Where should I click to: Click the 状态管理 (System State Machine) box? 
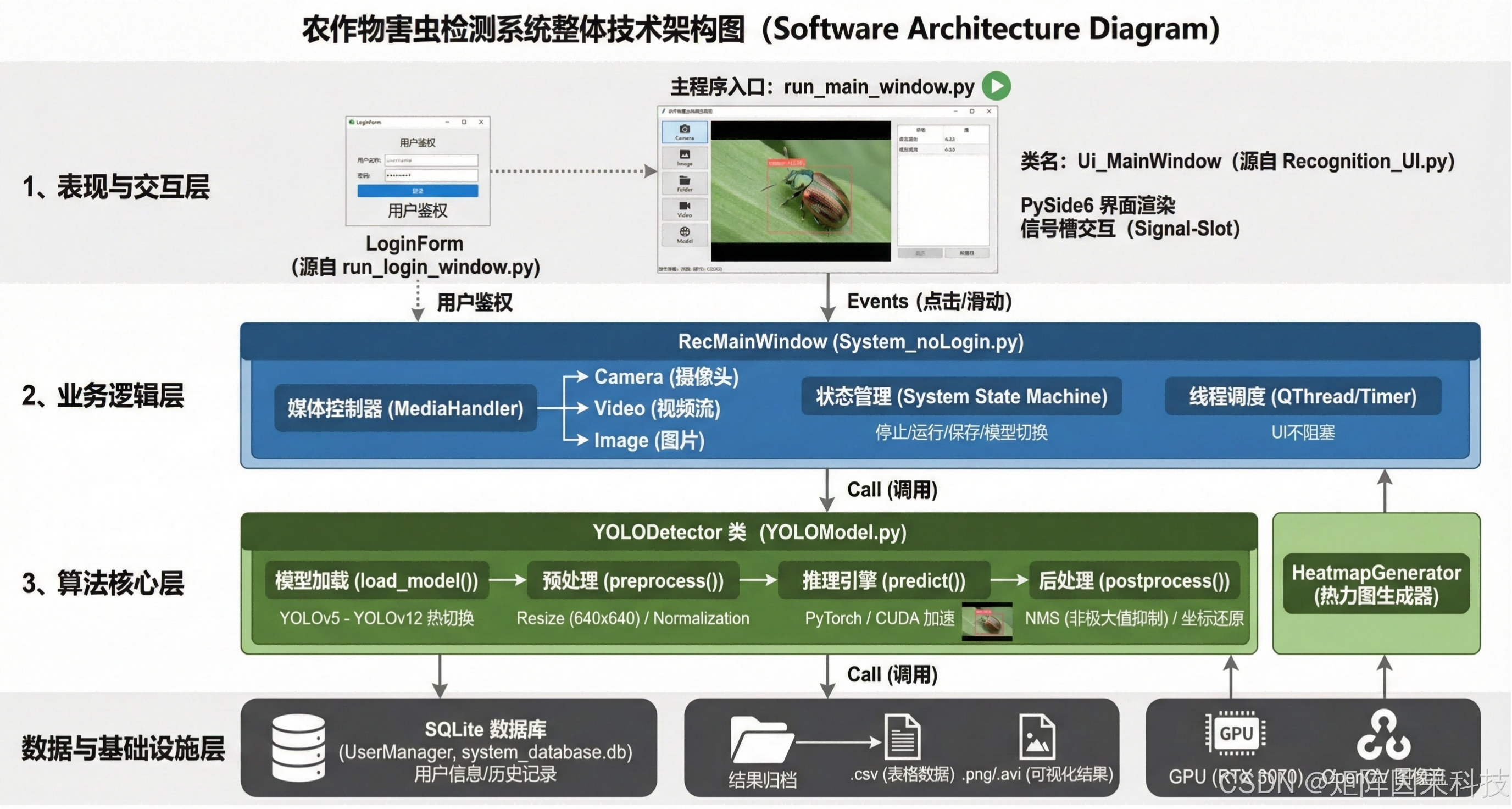pos(961,396)
